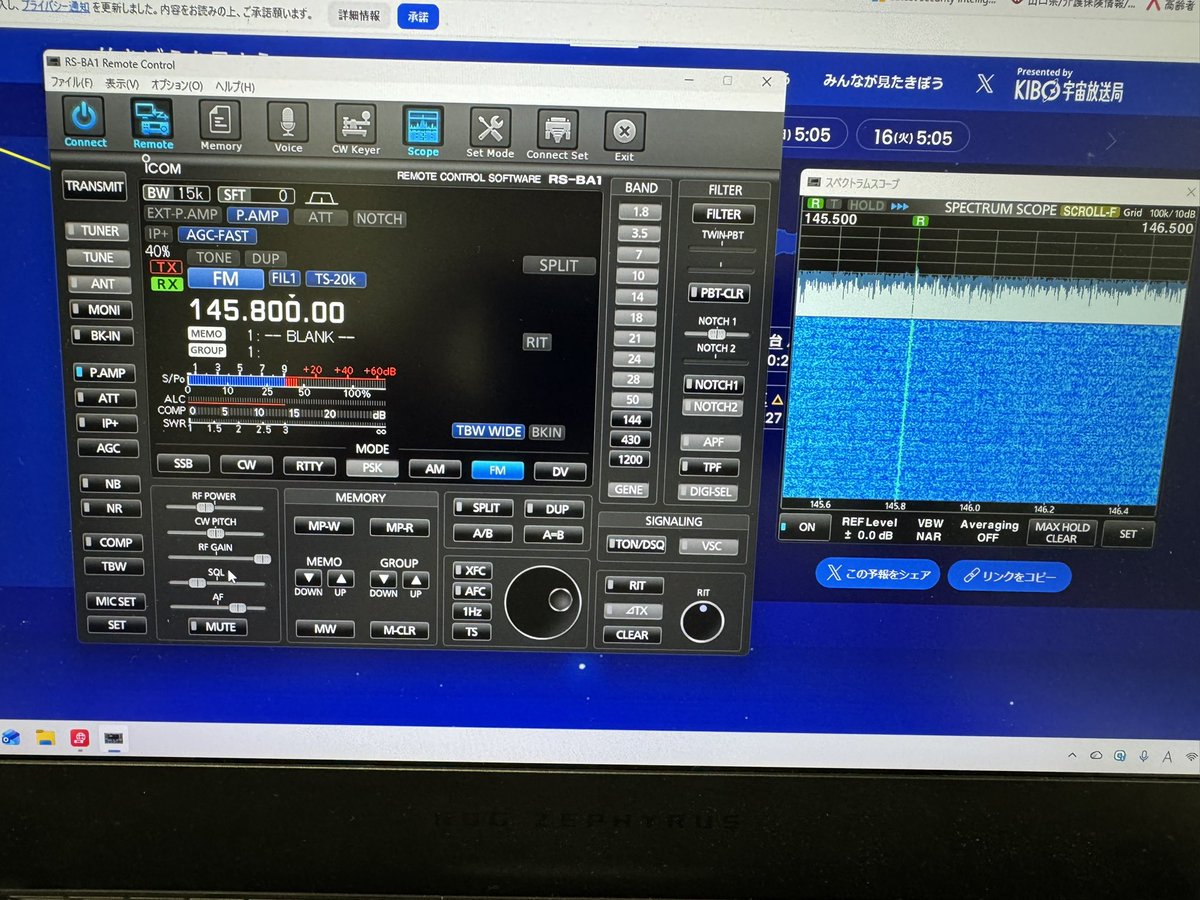This screenshot has width=1200, height=900.
Task: Click the Exit toolbar icon
Action: pos(624,134)
